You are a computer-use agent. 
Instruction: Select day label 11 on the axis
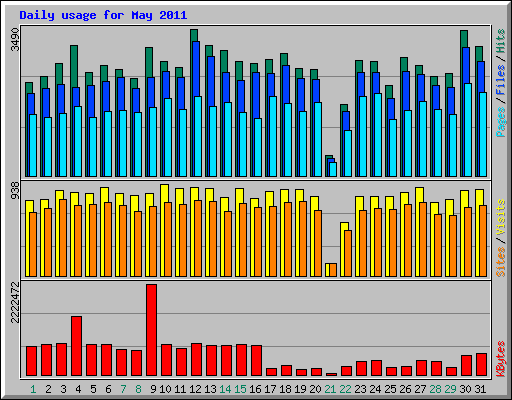[x=180, y=389]
